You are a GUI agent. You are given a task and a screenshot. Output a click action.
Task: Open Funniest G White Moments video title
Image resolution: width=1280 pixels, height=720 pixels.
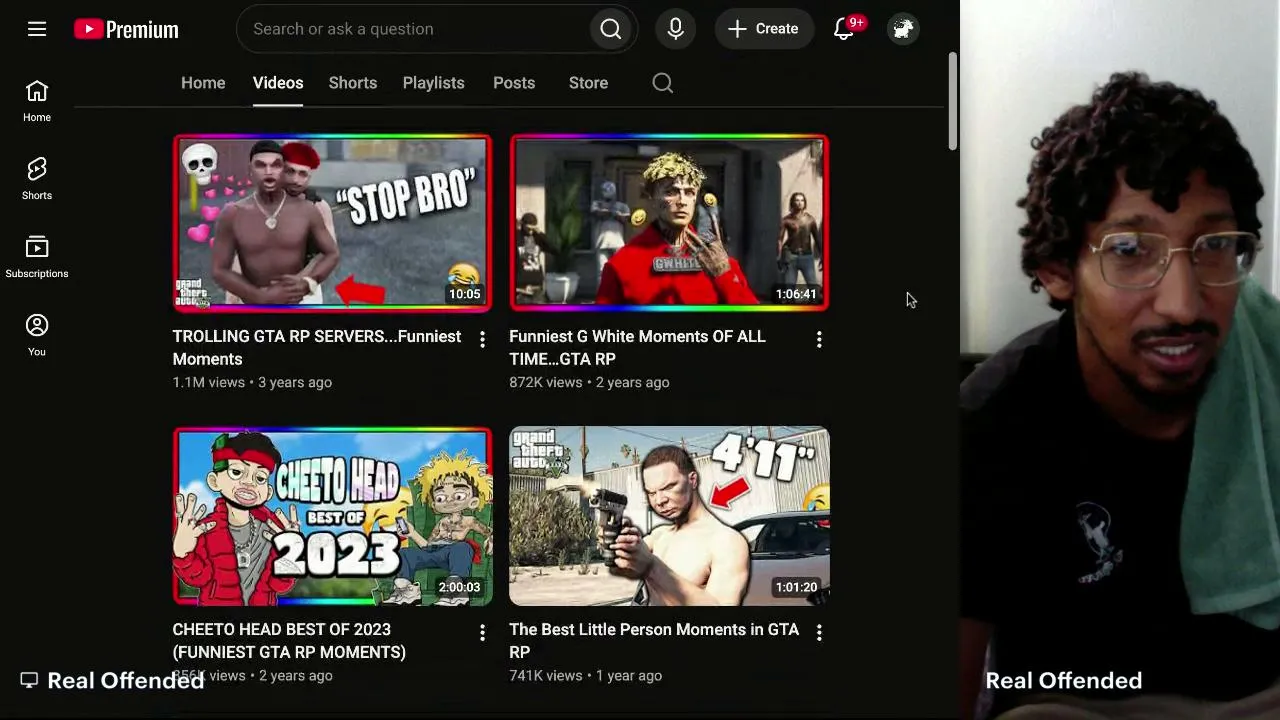[637, 348]
